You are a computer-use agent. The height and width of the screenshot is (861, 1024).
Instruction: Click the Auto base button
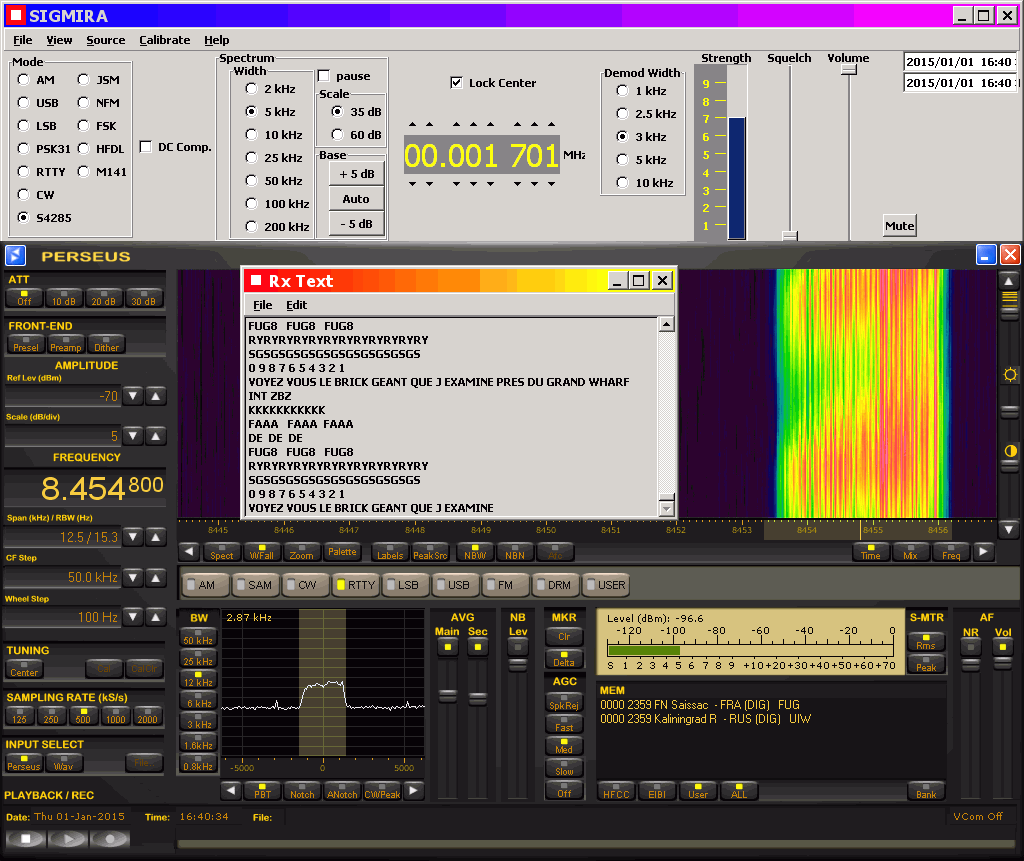coord(356,199)
